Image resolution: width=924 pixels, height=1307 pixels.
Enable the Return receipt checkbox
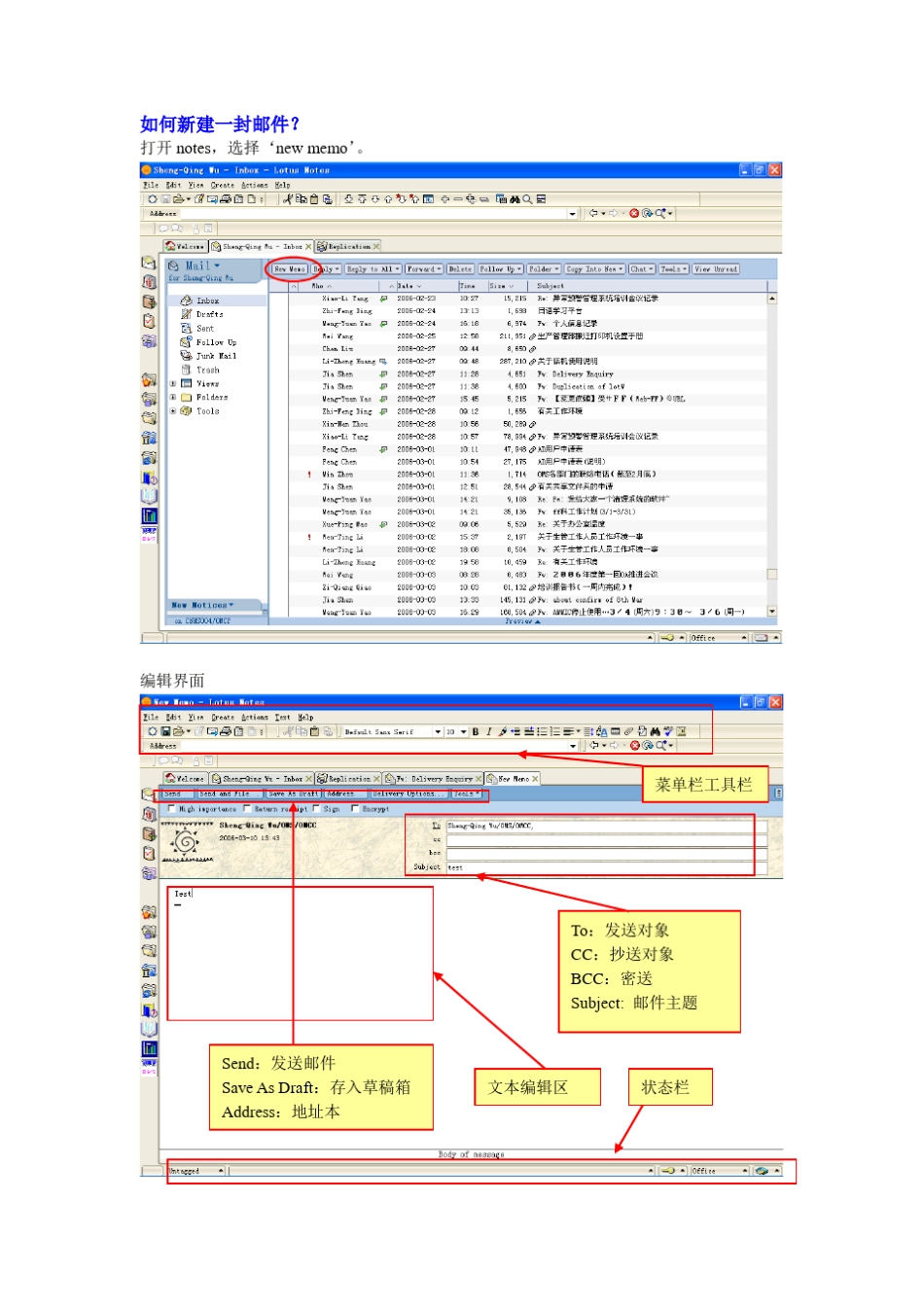pos(247,809)
